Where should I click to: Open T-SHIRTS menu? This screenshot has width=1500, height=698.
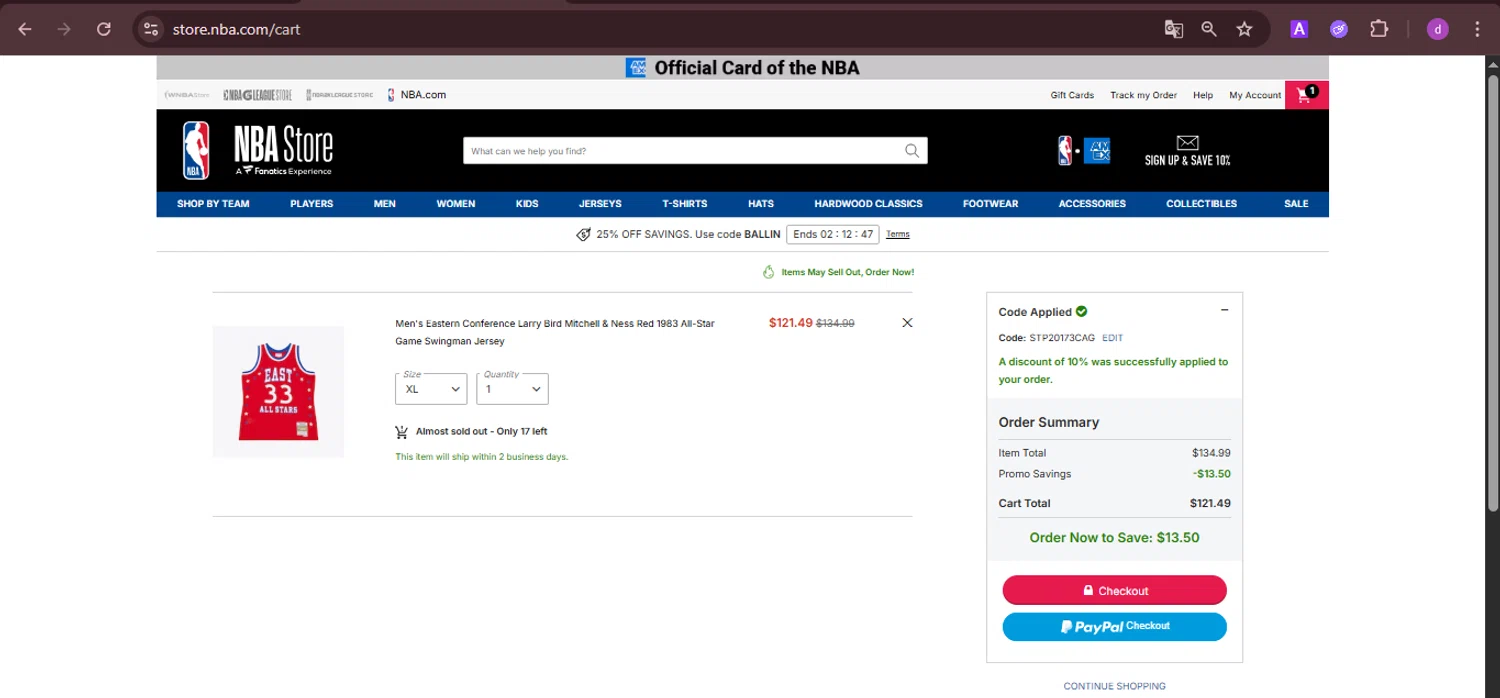(685, 204)
